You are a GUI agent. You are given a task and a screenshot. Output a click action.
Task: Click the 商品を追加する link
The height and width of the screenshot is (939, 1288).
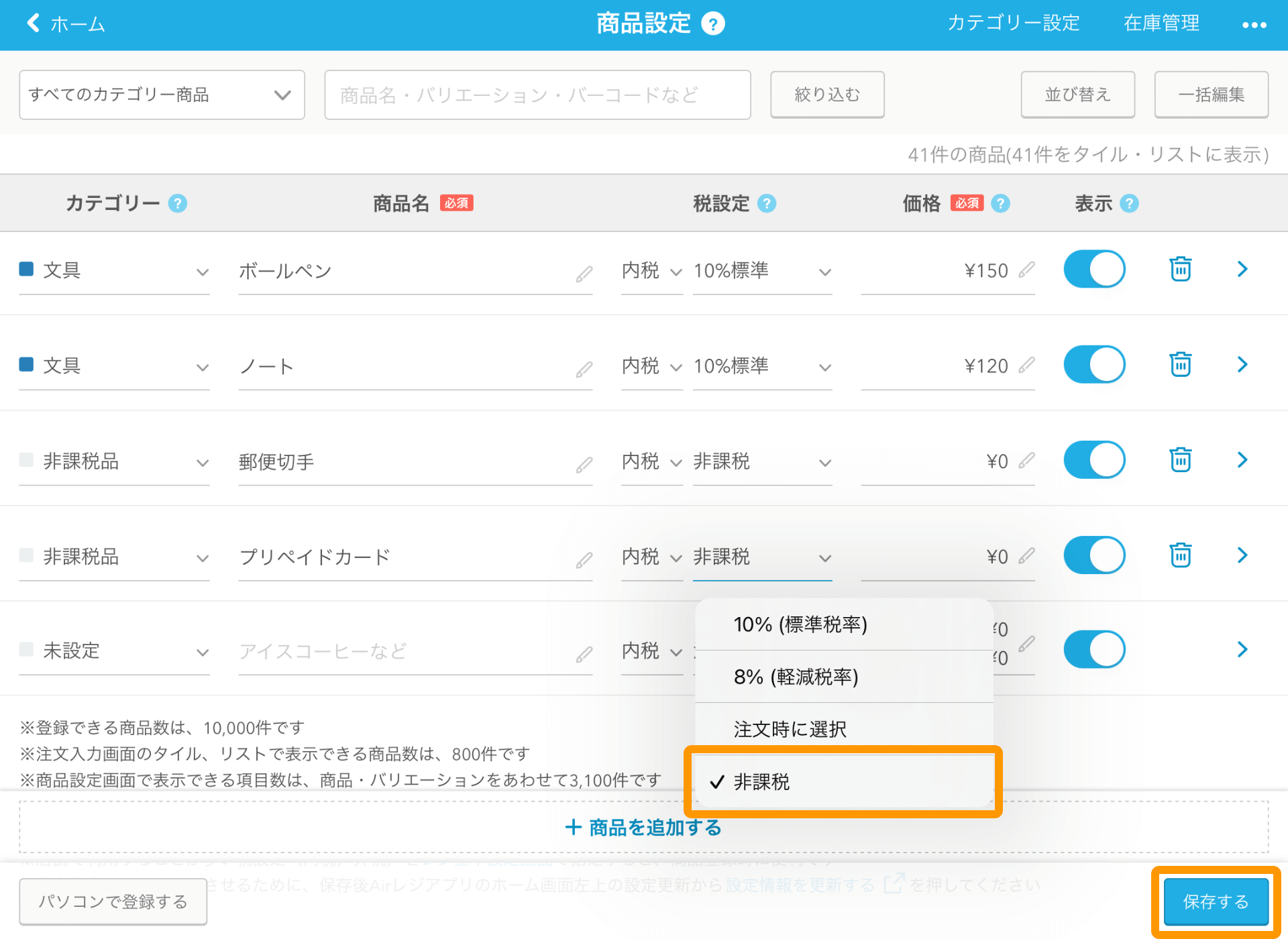point(643,828)
